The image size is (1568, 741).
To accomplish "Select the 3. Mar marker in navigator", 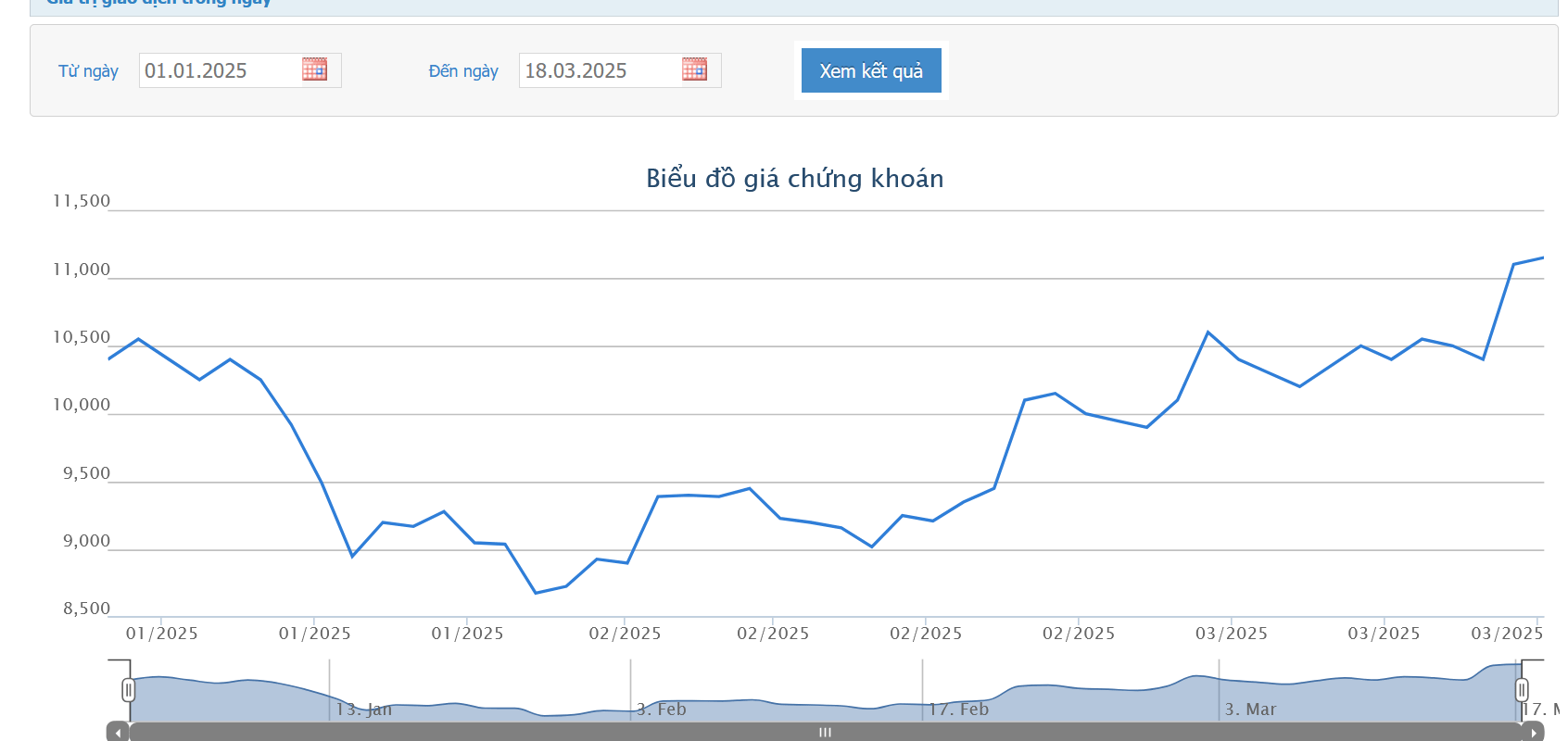I will [x=1250, y=710].
